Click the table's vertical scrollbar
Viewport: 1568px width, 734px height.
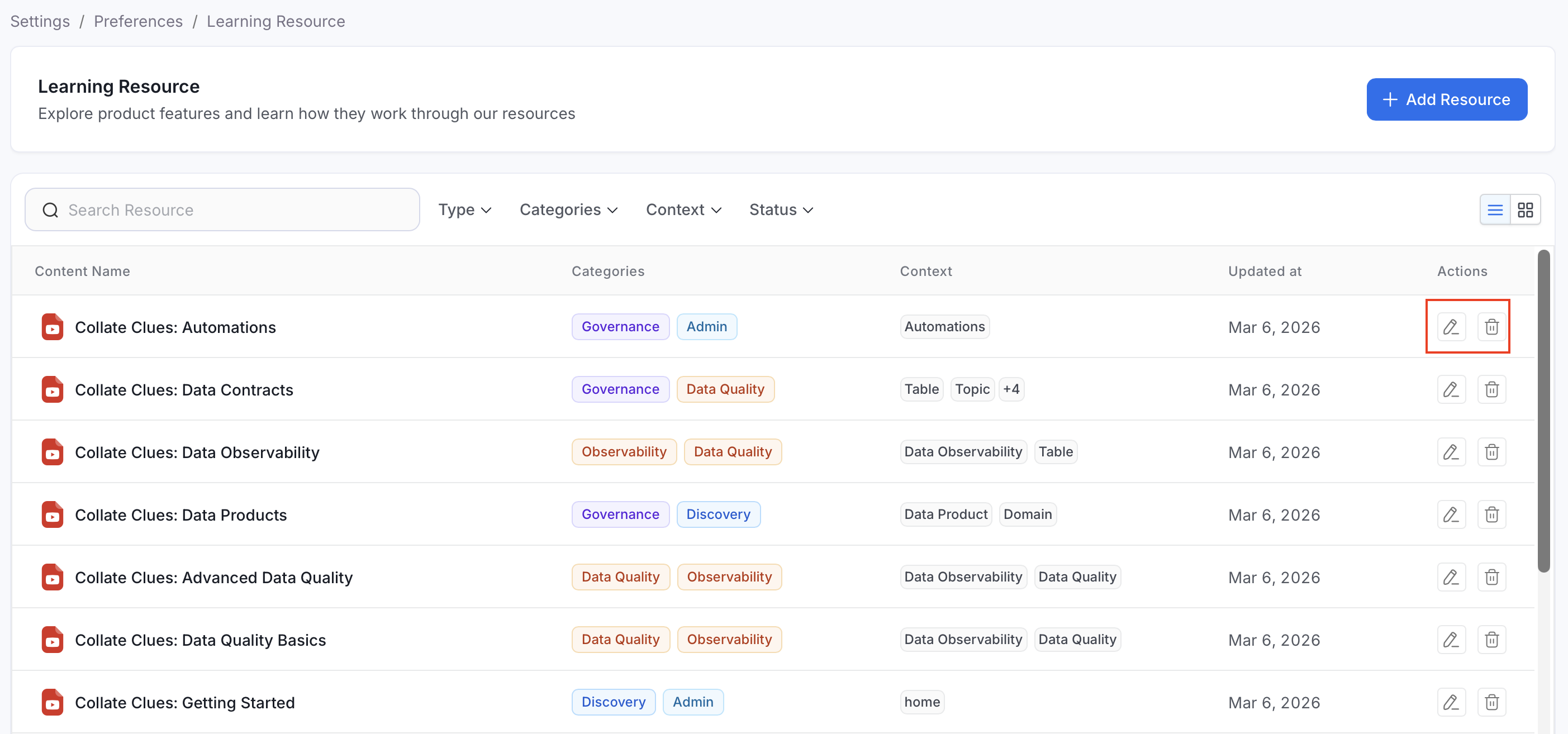coord(1543,411)
